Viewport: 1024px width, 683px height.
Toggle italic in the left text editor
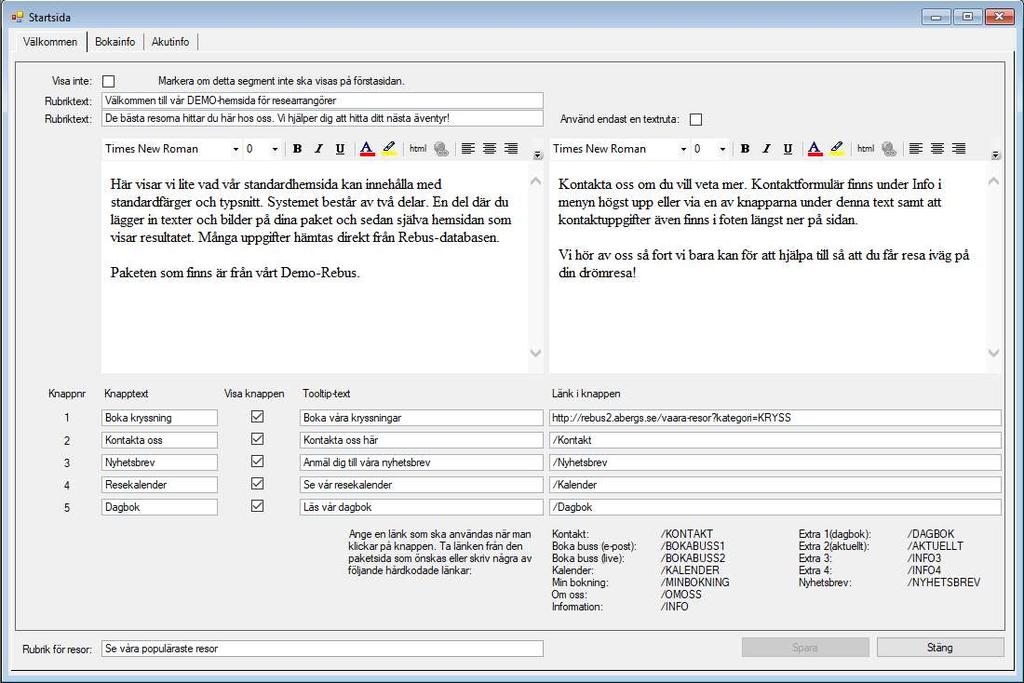click(x=319, y=149)
